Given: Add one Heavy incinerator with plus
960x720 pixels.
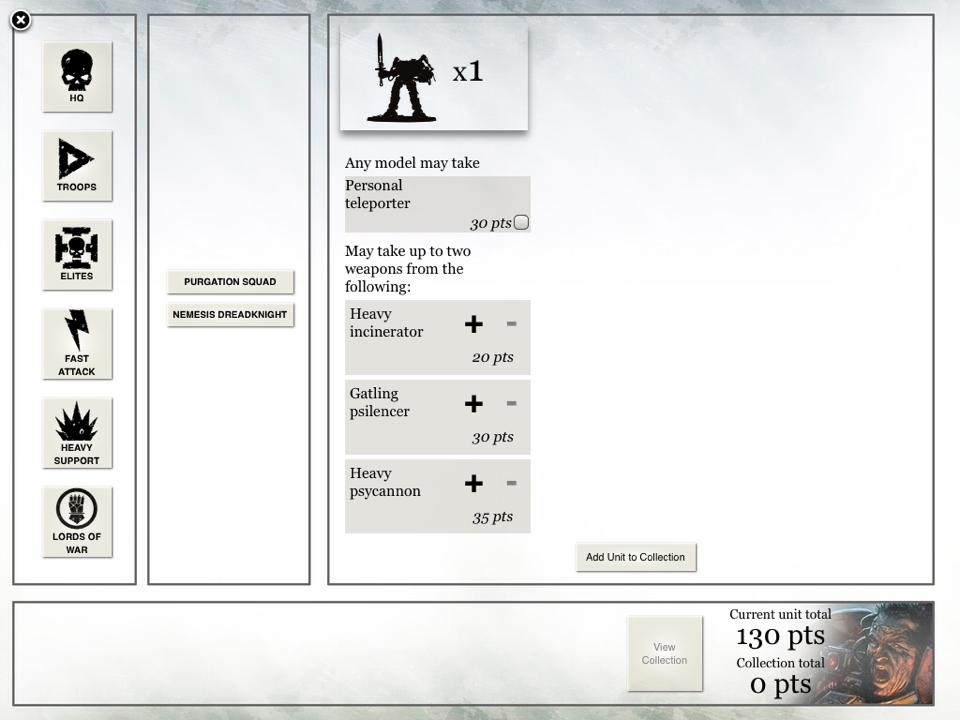Looking at the screenshot, I should pos(474,324).
